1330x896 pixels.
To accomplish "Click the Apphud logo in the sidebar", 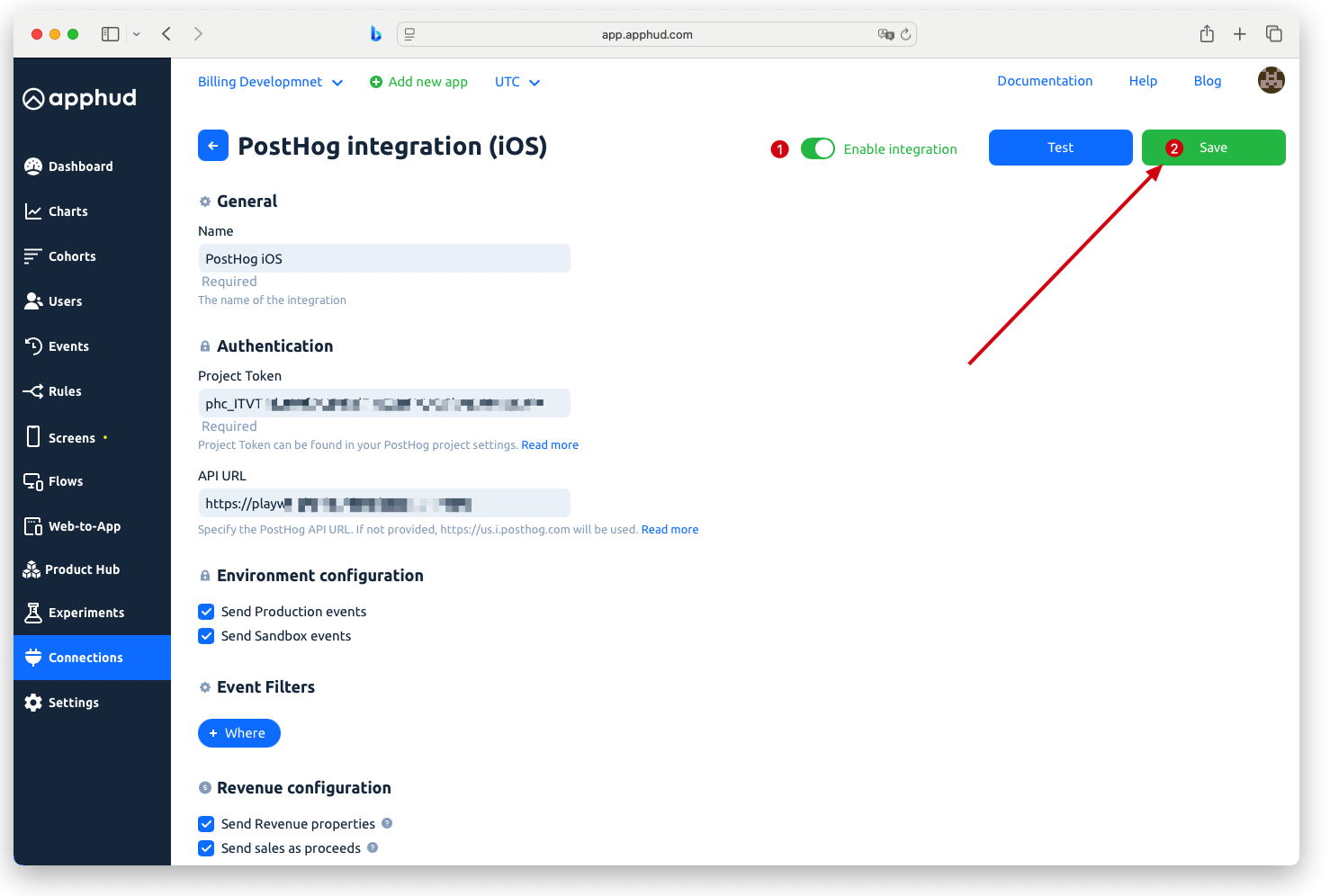I will 79,98.
